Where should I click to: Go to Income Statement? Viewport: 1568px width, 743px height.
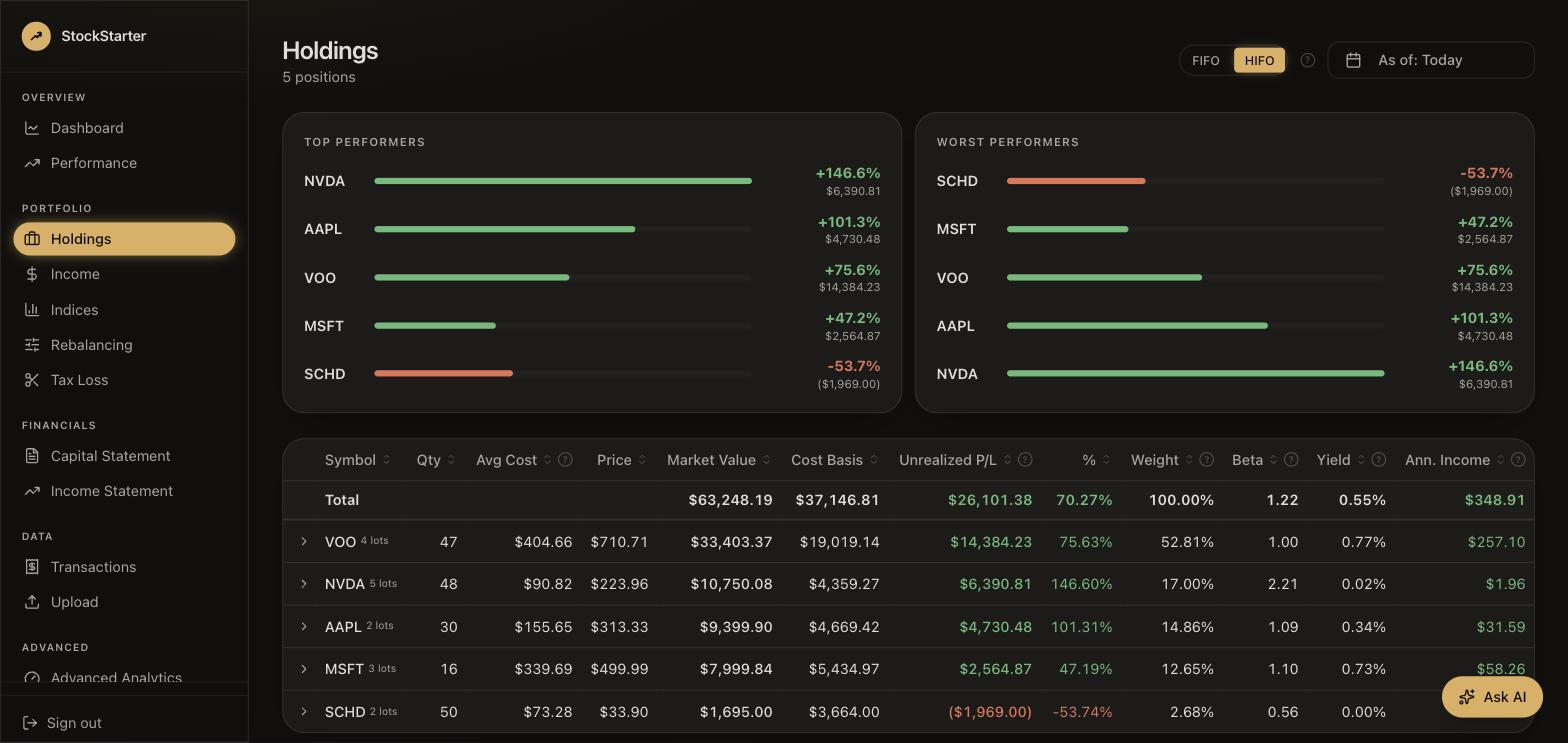[x=124, y=491]
